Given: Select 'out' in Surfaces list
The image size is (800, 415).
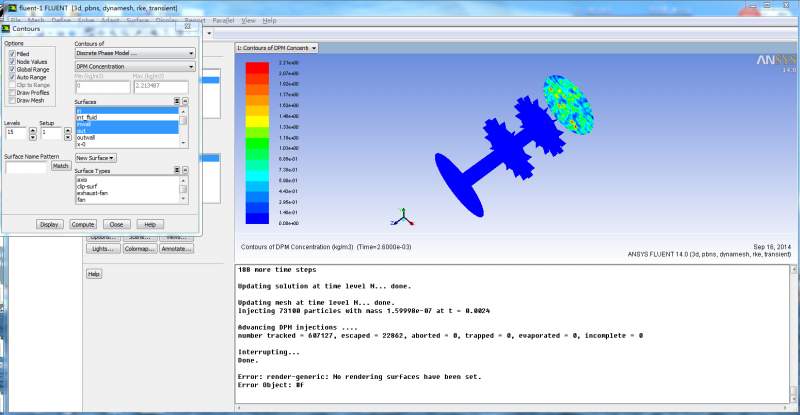Looking at the screenshot, I should coord(127,131).
